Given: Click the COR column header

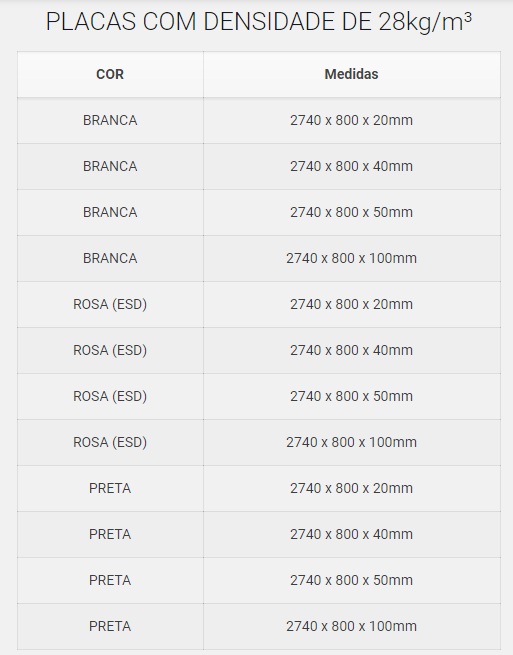Looking at the screenshot, I should pos(110,74).
